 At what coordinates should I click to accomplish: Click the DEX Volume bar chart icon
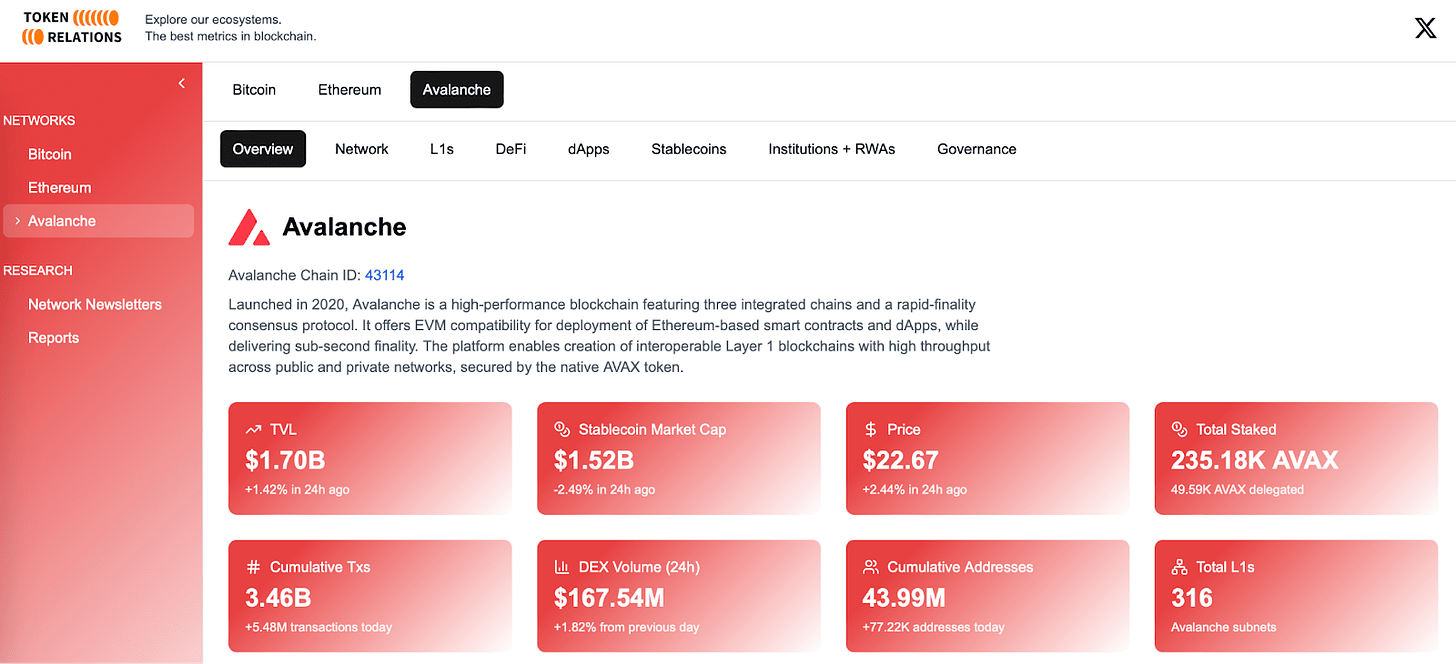pos(562,567)
